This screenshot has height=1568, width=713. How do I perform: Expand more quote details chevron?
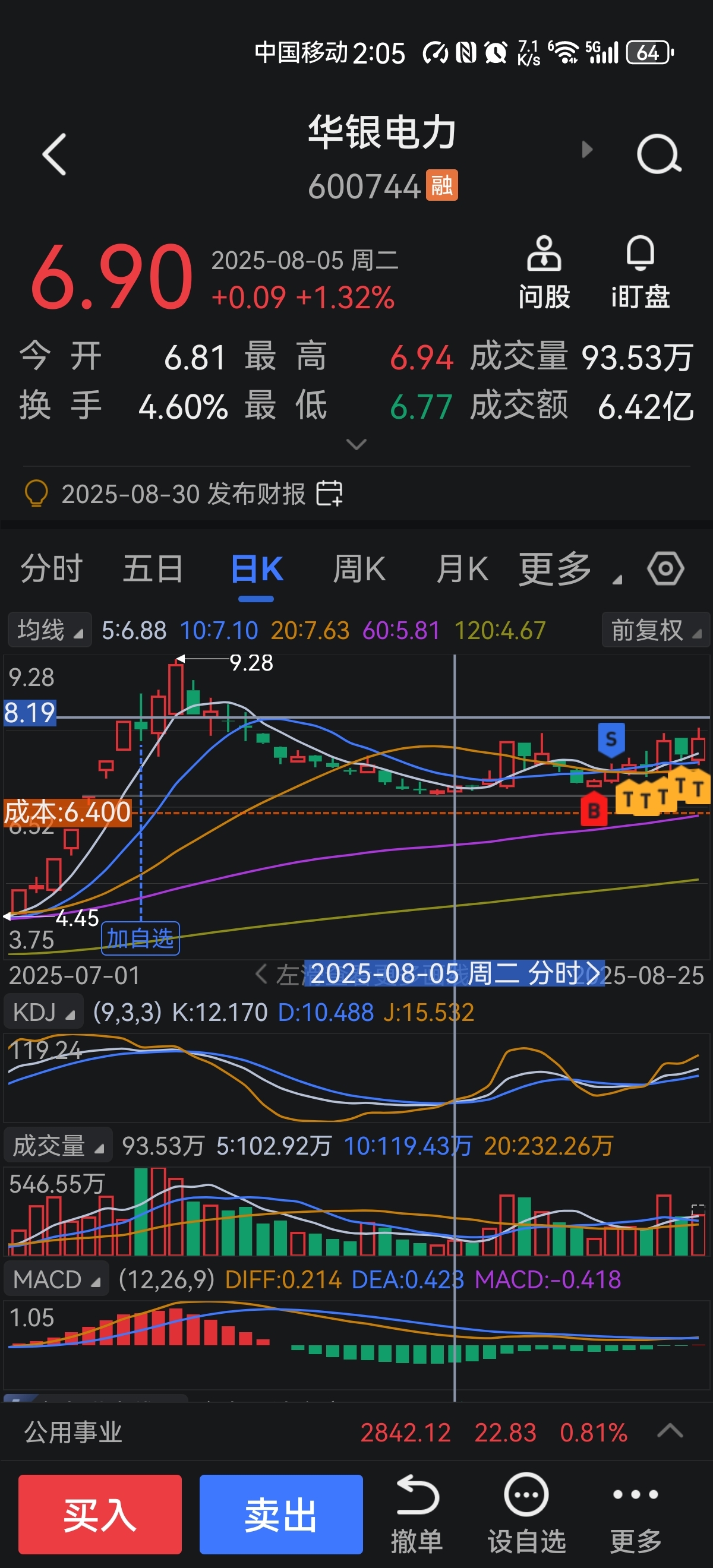(356, 444)
